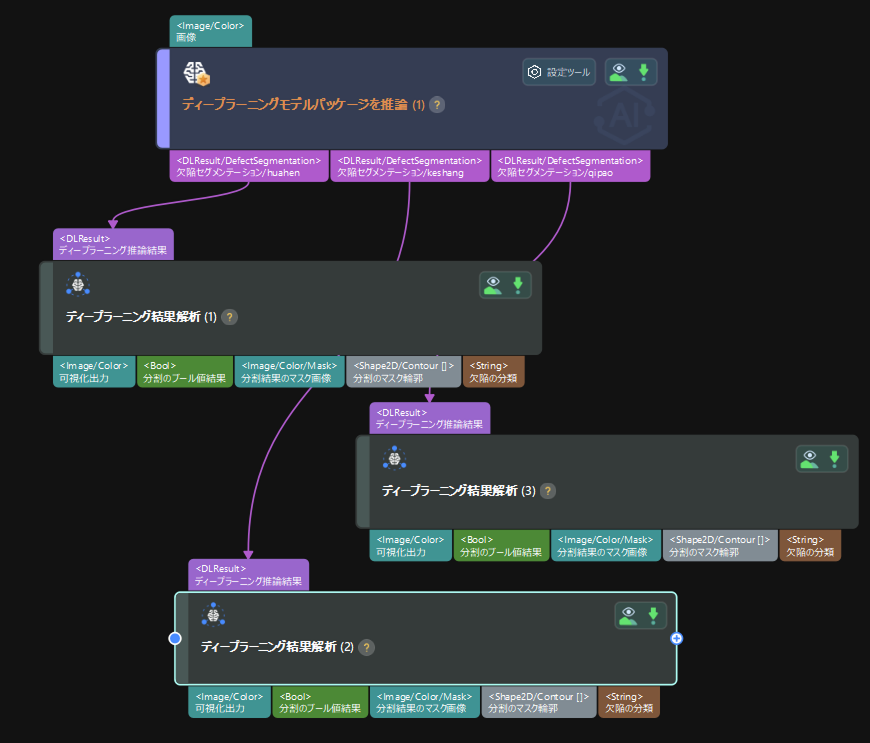This screenshot has height=743, width=870.
Task: Open help for ディープラーニング結果解析 (3)
Action: point(548,491)
